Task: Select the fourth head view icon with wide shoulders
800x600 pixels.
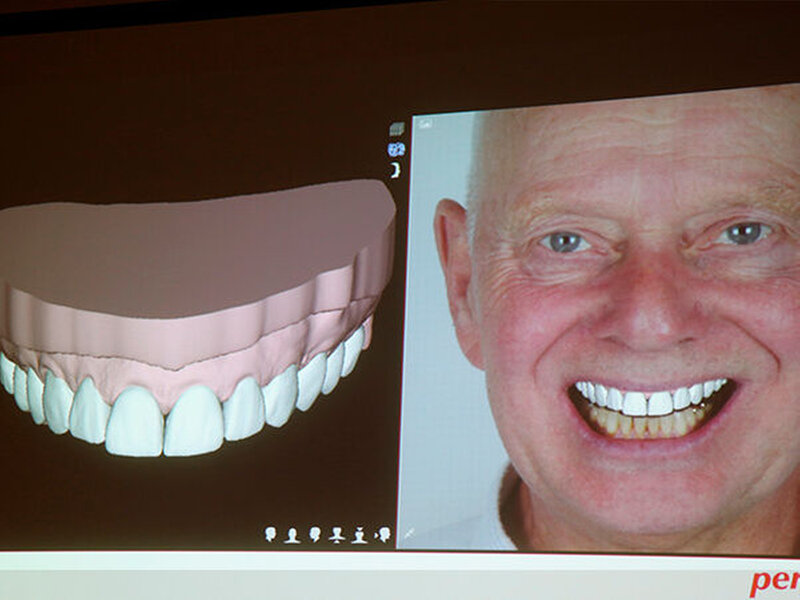Action: (337, 535)
